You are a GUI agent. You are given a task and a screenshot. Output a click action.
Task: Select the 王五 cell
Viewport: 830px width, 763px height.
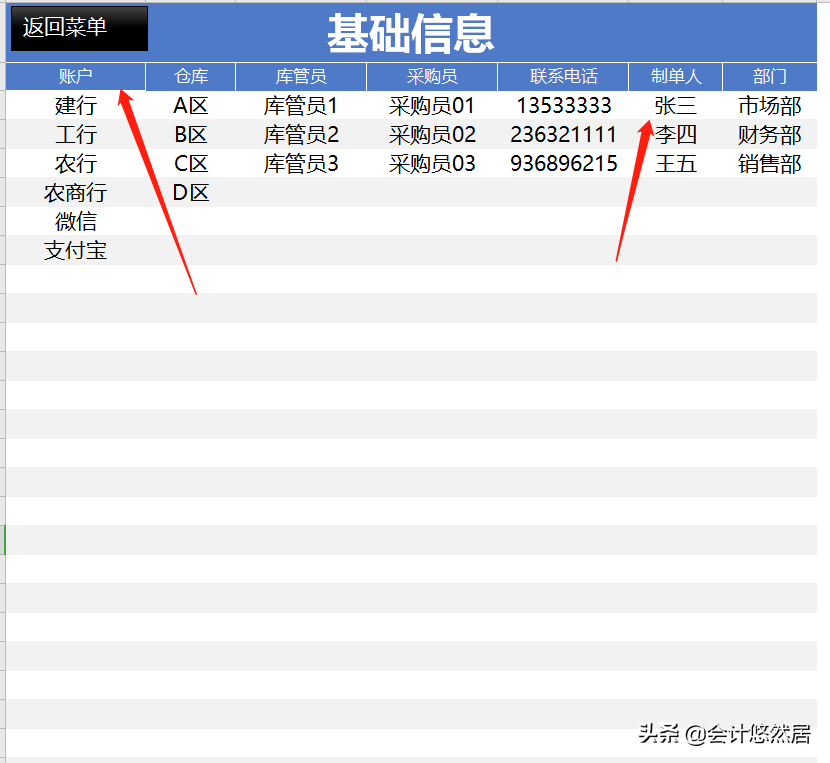pyautogui.click(x=675, y=164)
